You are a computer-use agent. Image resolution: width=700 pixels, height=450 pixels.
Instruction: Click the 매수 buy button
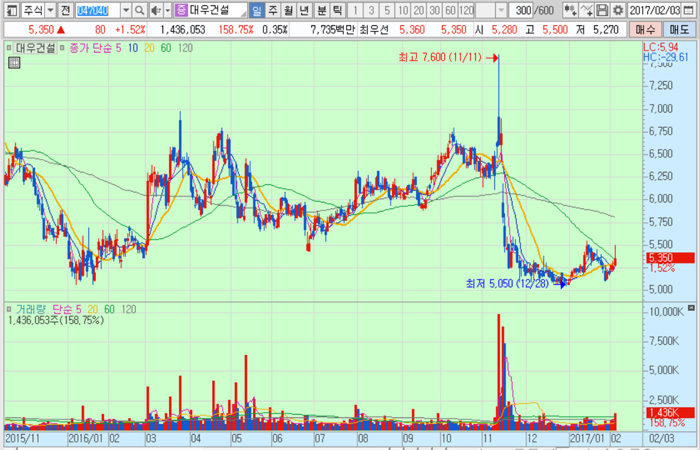647,29
